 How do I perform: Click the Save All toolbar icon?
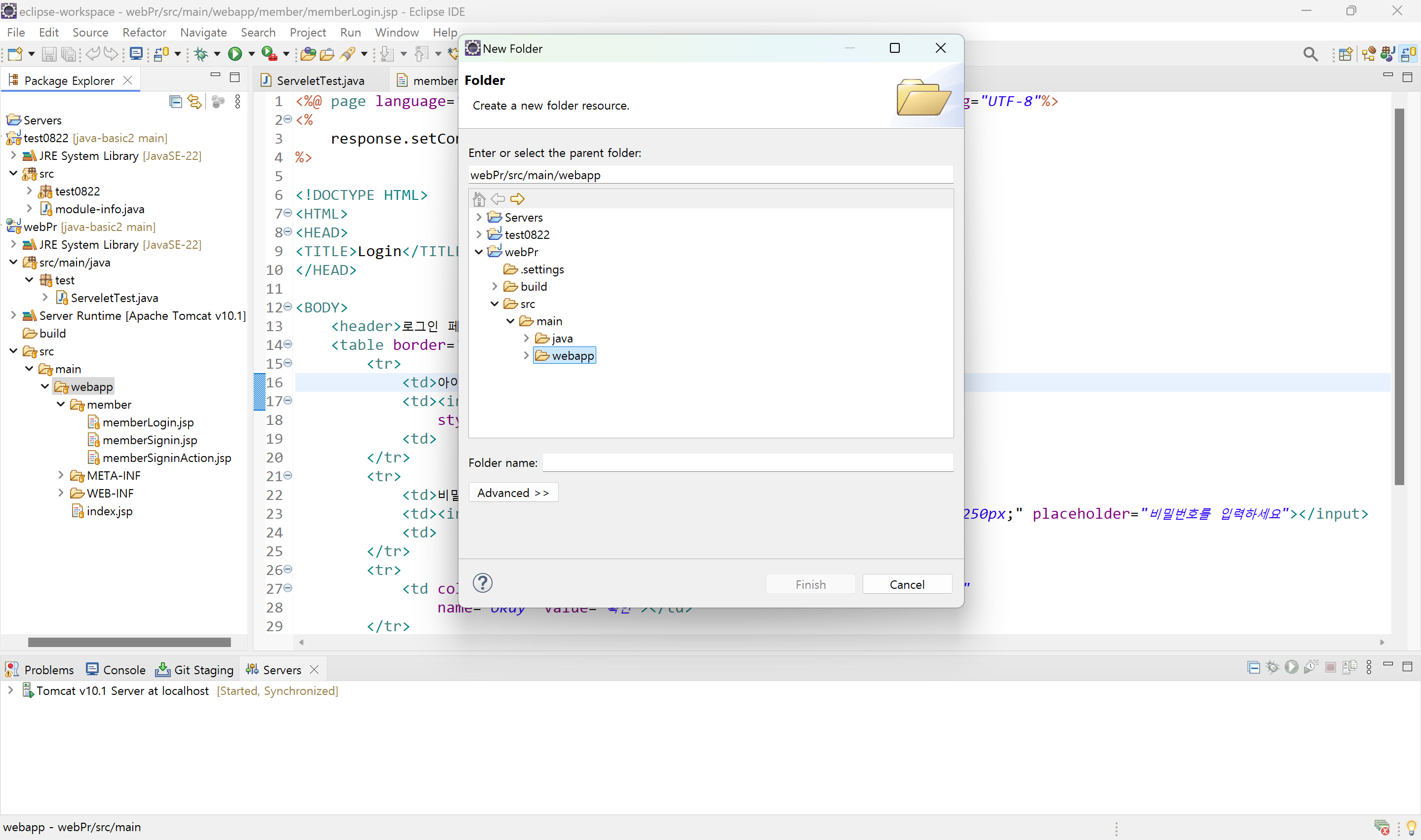click(x=69, y=54)
